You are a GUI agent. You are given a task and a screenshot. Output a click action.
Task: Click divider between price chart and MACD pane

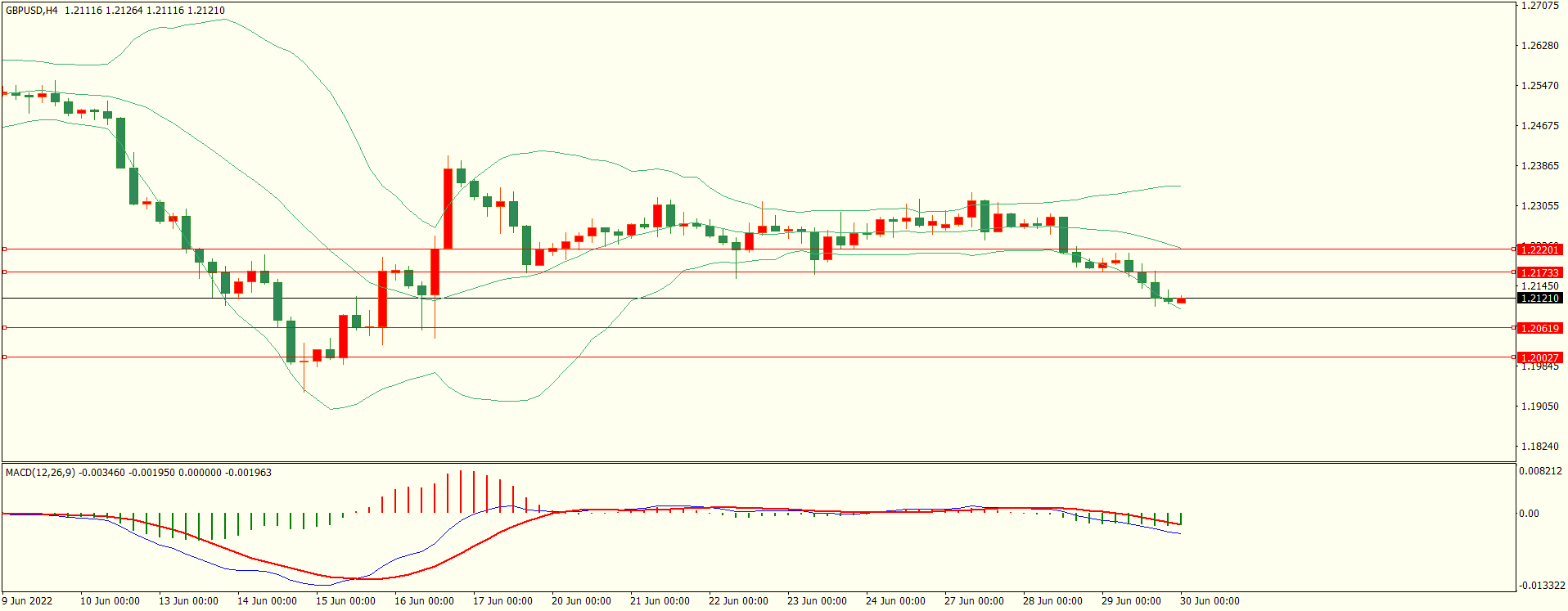click(758, 463)
